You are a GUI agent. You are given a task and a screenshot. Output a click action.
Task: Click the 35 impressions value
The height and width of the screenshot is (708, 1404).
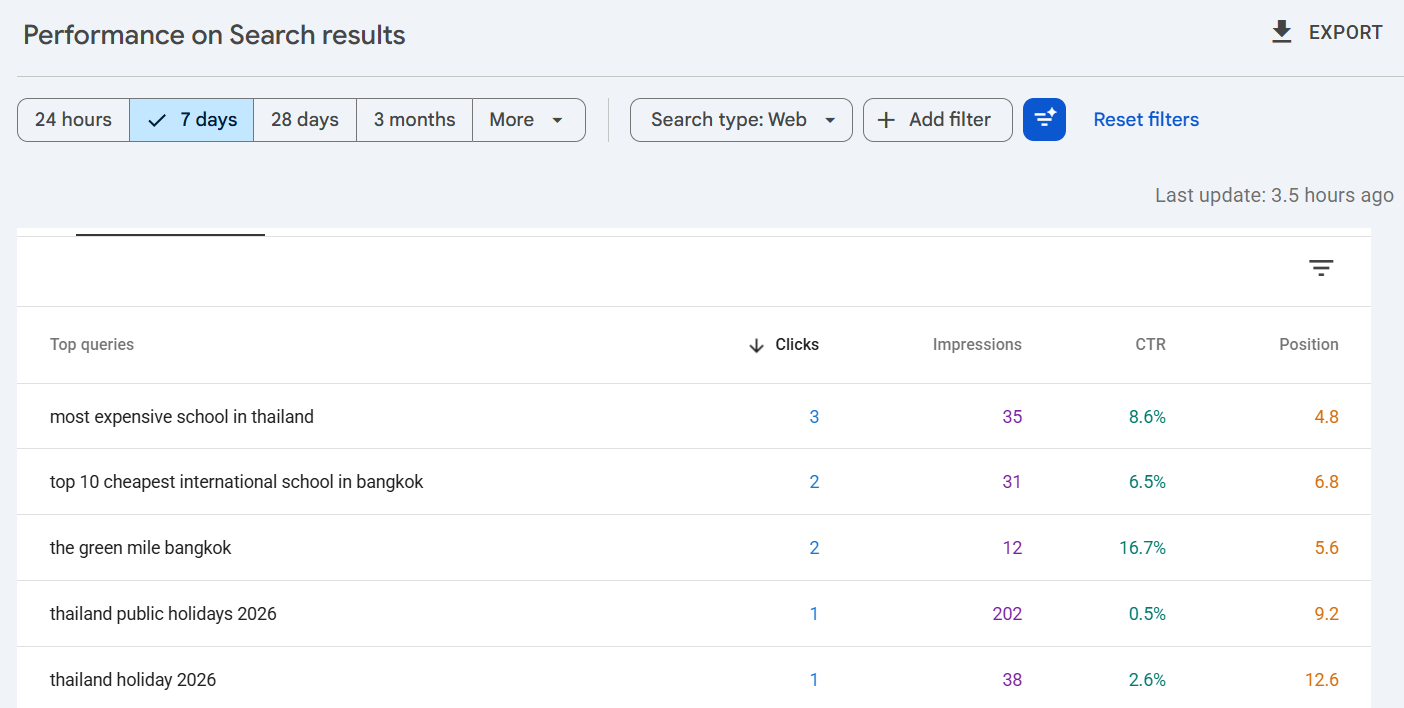click(x=1012, y=417)
